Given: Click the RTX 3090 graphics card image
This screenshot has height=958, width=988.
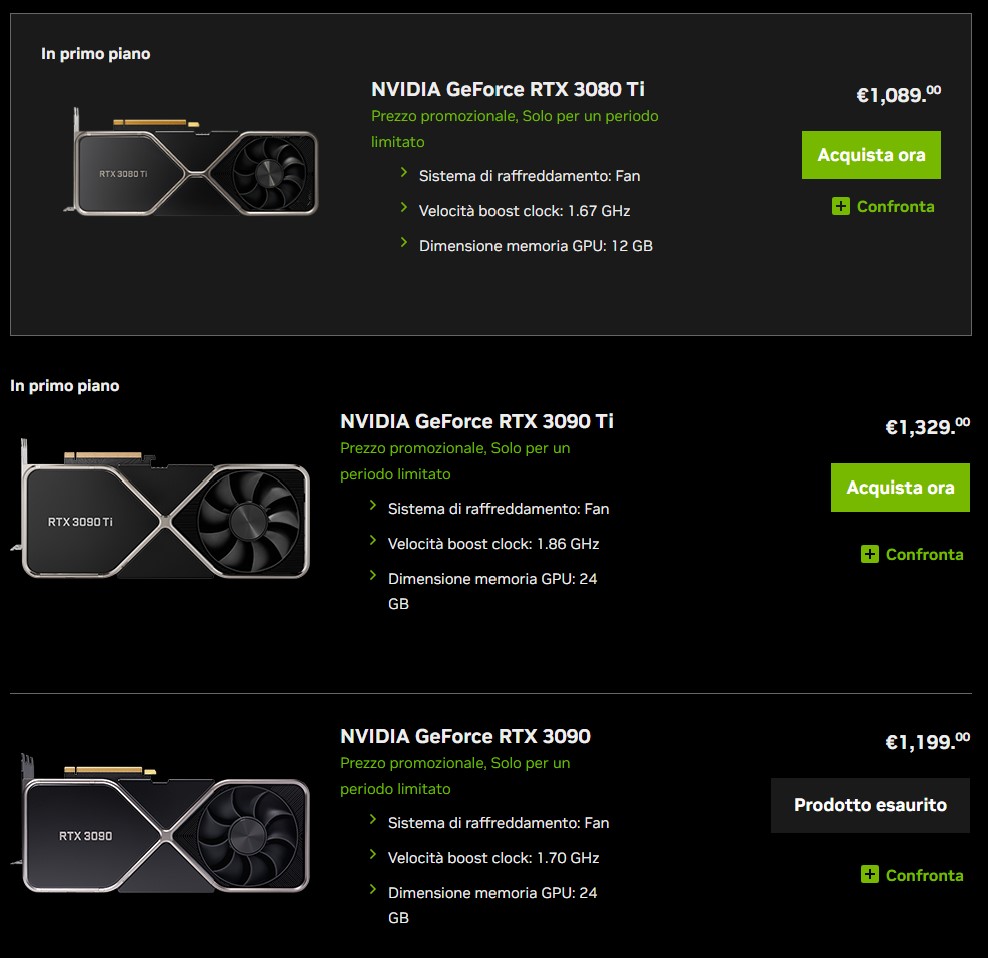Looking at the screenshot, I should coord(165,828).
